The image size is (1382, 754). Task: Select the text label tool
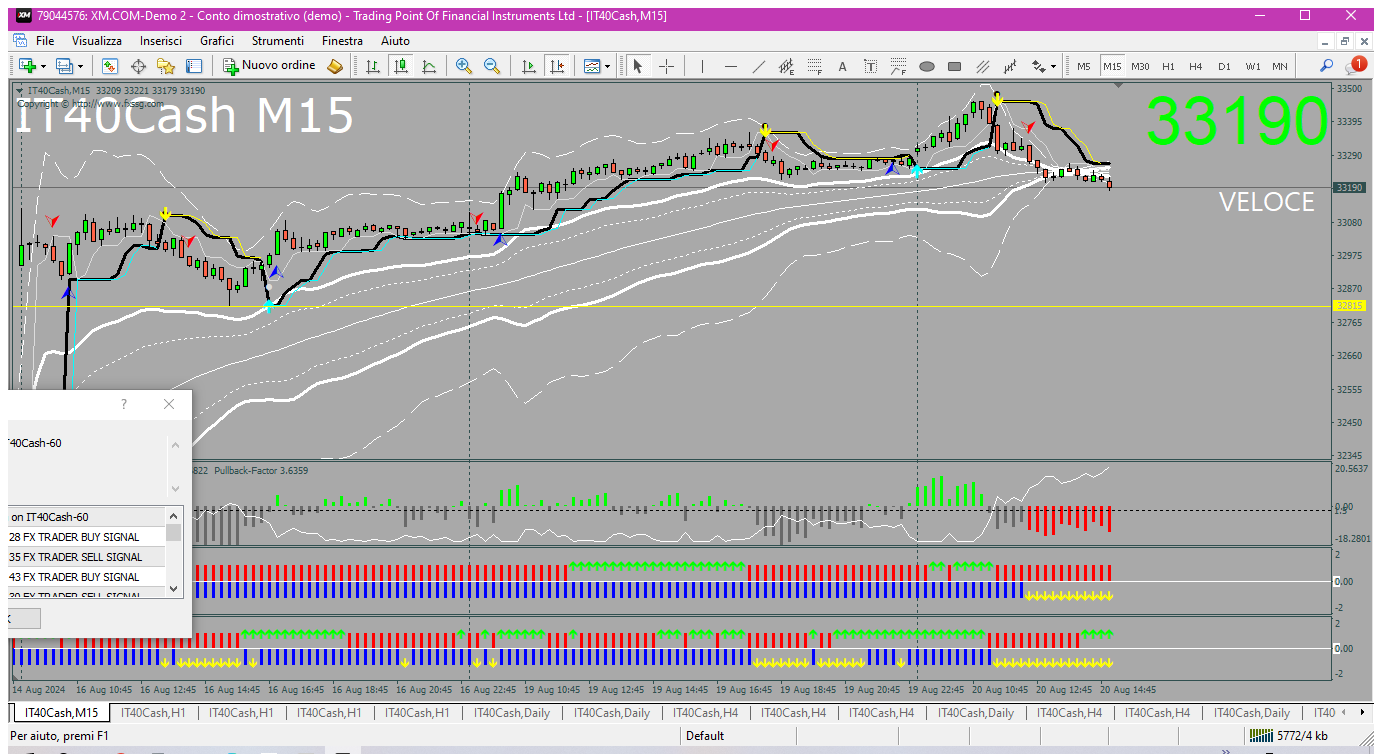[871, 66]
